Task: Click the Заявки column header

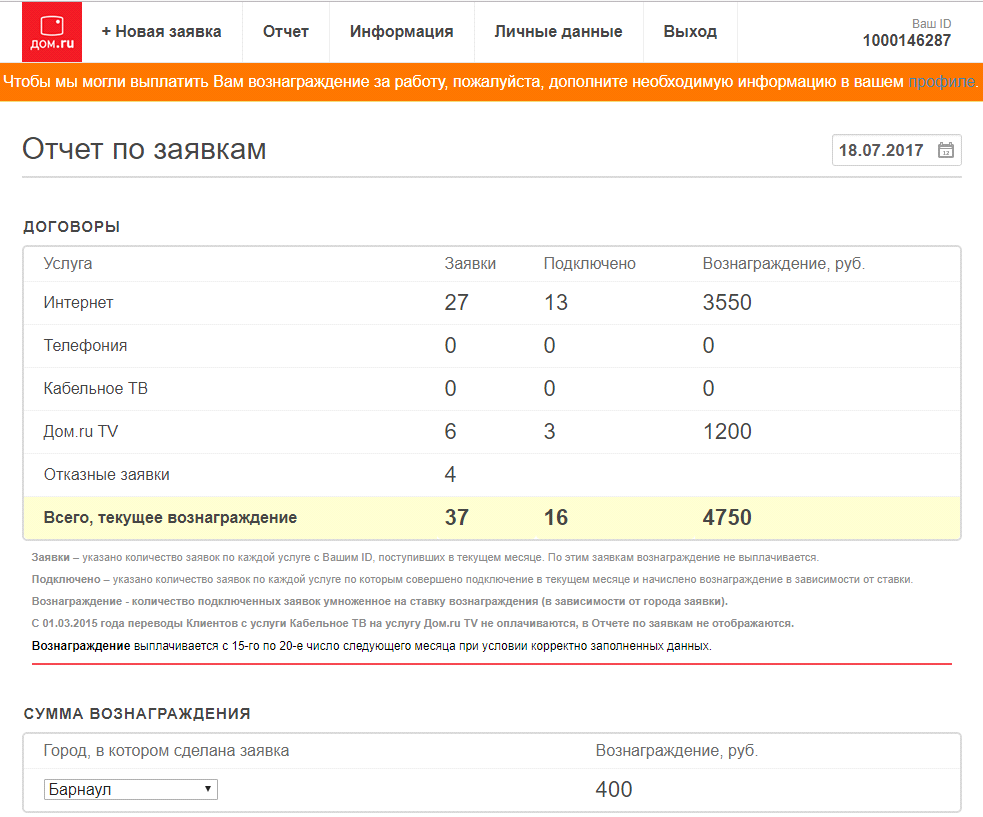Action: click(x=470, y=264)
